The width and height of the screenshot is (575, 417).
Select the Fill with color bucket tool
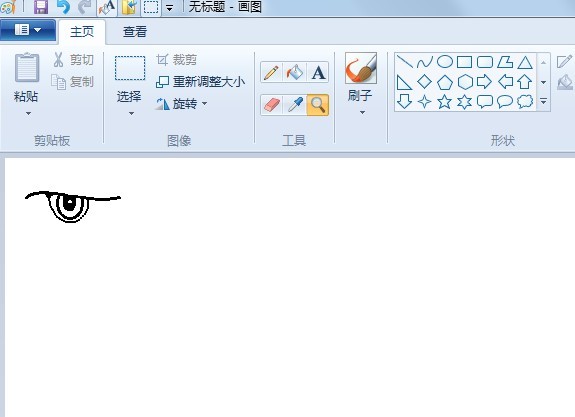(294, 72)
